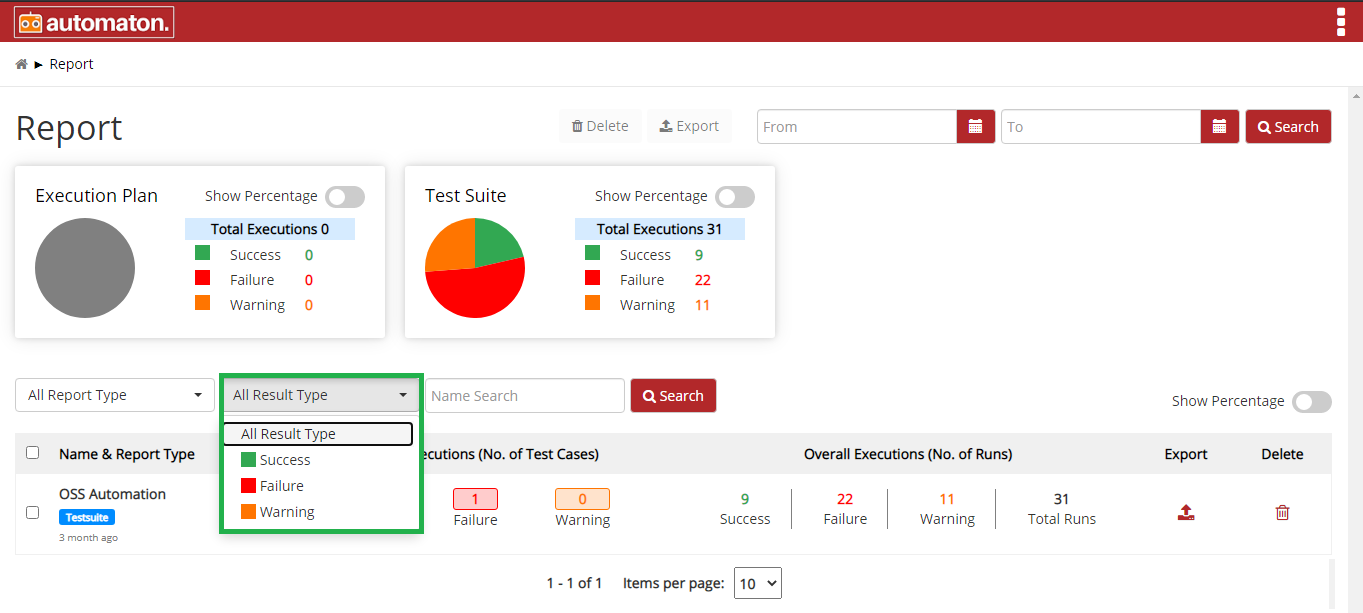Click export icon for OSS Automation row
Image resolution: width=1363 pixels, height=613 pixels.
pos(1186,513)
